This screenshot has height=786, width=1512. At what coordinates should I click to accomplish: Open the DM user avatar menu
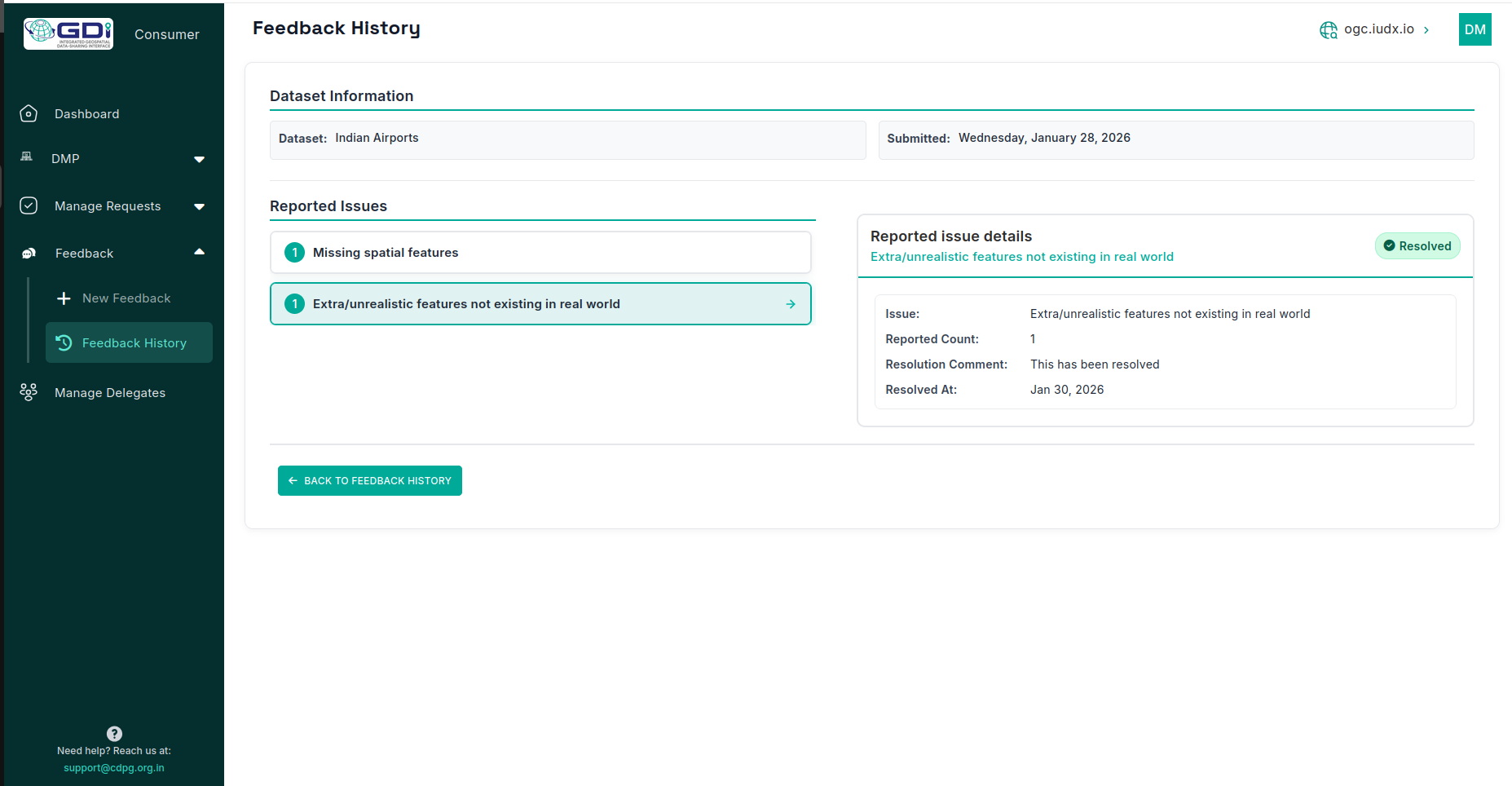(1475, 29)
